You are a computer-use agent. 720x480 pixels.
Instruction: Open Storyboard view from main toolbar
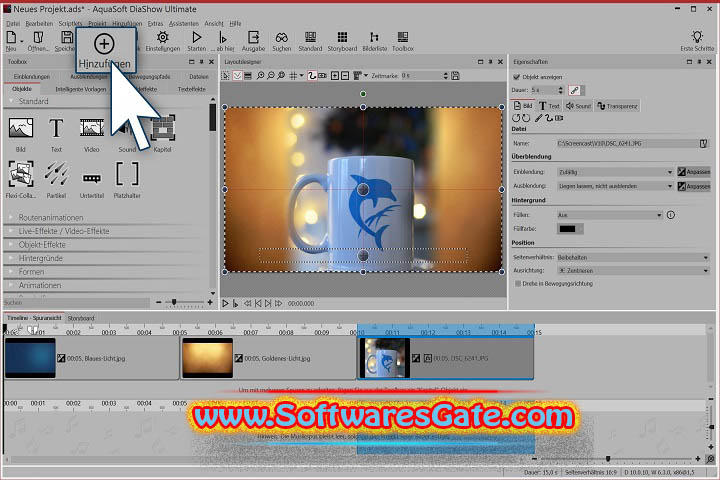click(342, 40)
